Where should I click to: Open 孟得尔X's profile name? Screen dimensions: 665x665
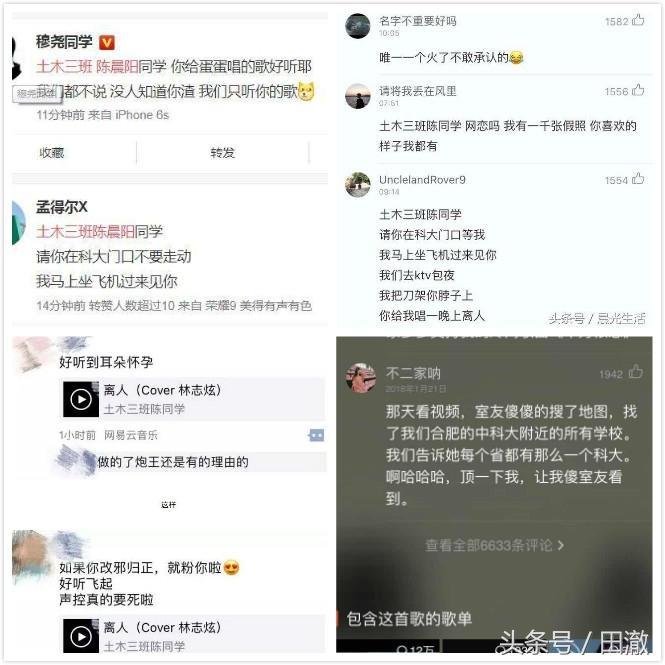coord(62,207)
